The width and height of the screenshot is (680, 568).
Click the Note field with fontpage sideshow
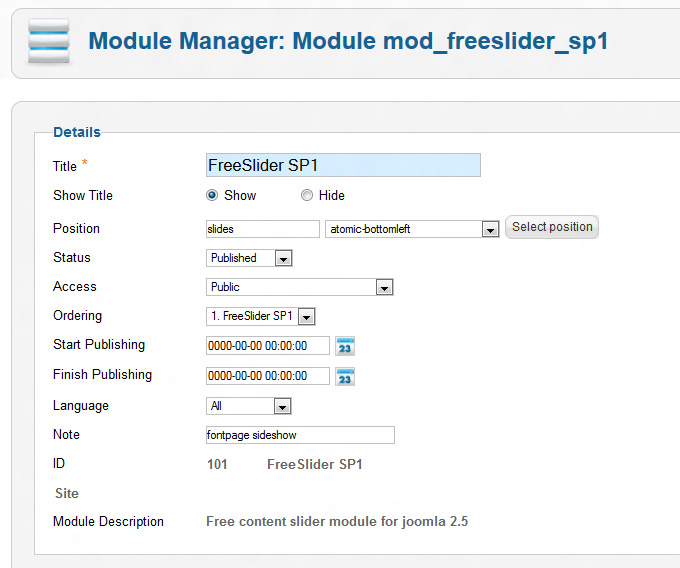pyautogui.click(x=299, y=435)
